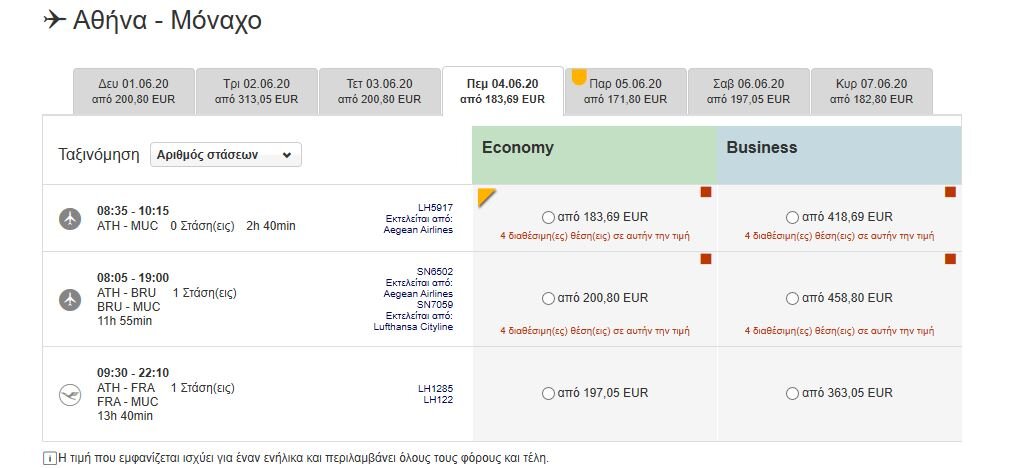Open Τρι 02.06.20 date tab

point(256,91)
